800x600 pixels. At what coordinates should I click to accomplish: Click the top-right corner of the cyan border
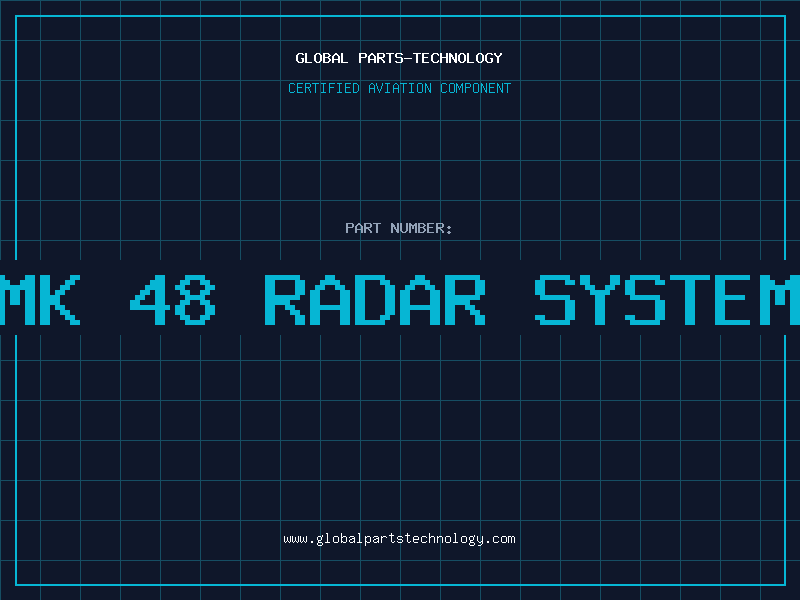(784, 16)
